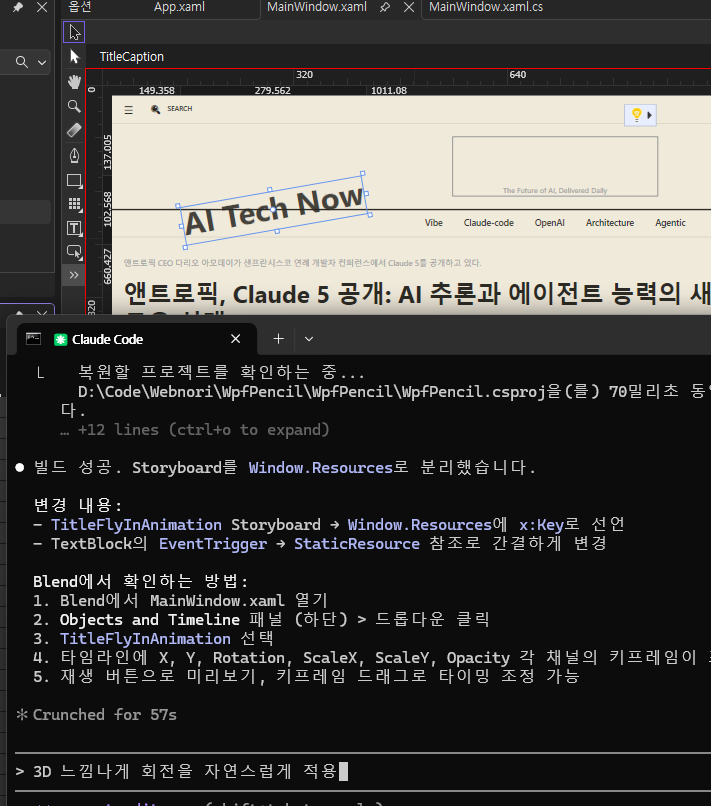Image resolution: width=711 pixels, height=806 pixels.
Task: Switch to the MainWindow.xaml.cs tab
Action: pyautogui.click(x=485, y=8)
